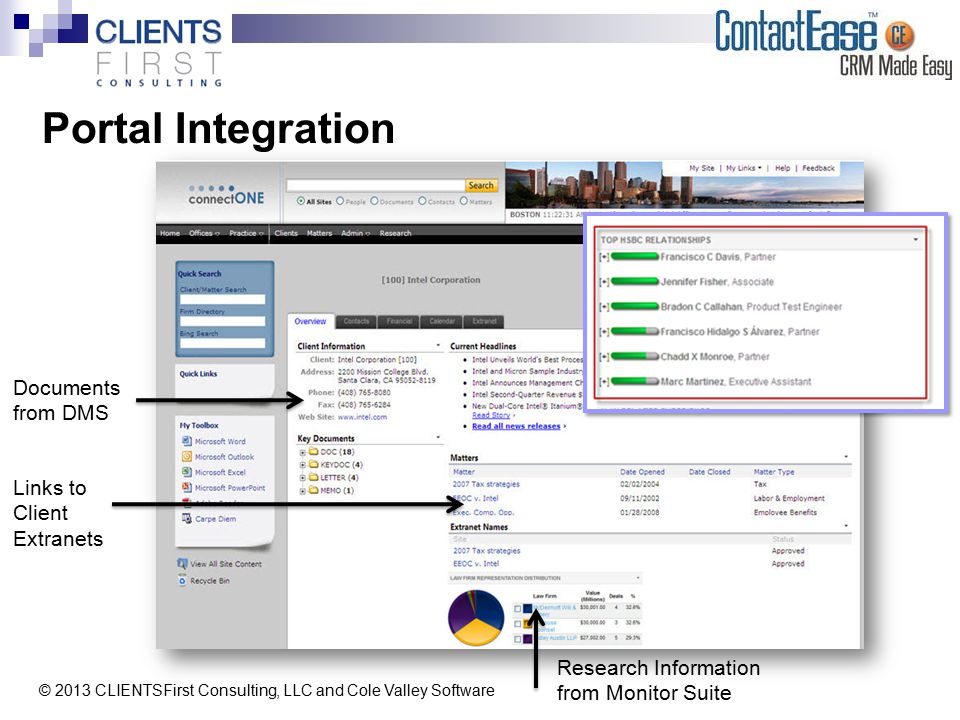
Task: Open the My Links dropdown
Action: pos(743,168)
